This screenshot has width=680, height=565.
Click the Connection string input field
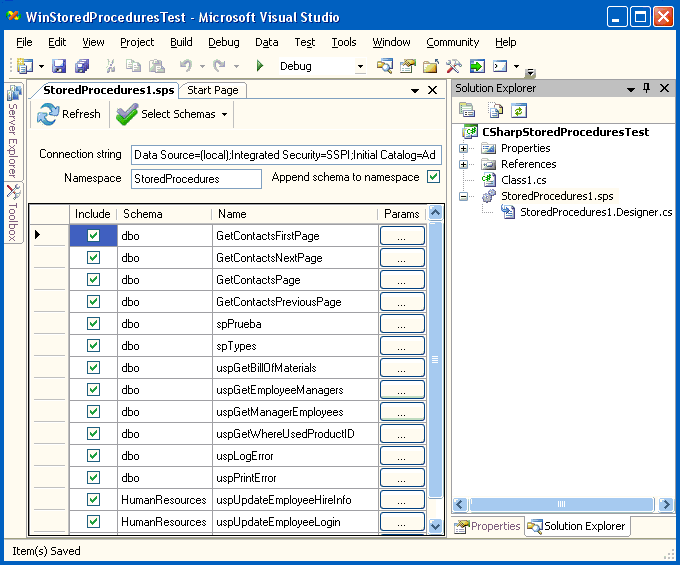(x=286, y=155)
